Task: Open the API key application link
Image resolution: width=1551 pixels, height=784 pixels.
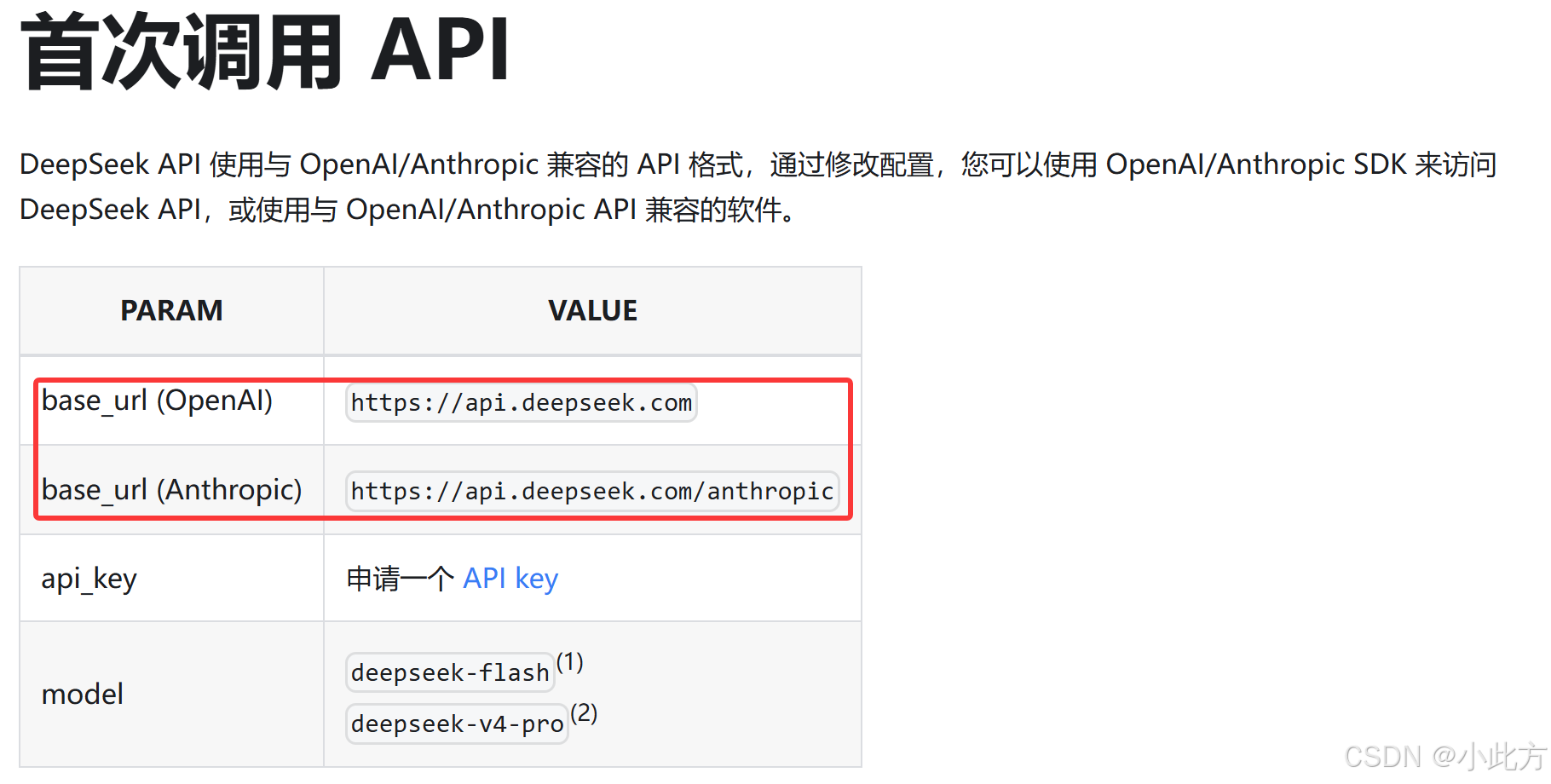Action: (510, 579)
